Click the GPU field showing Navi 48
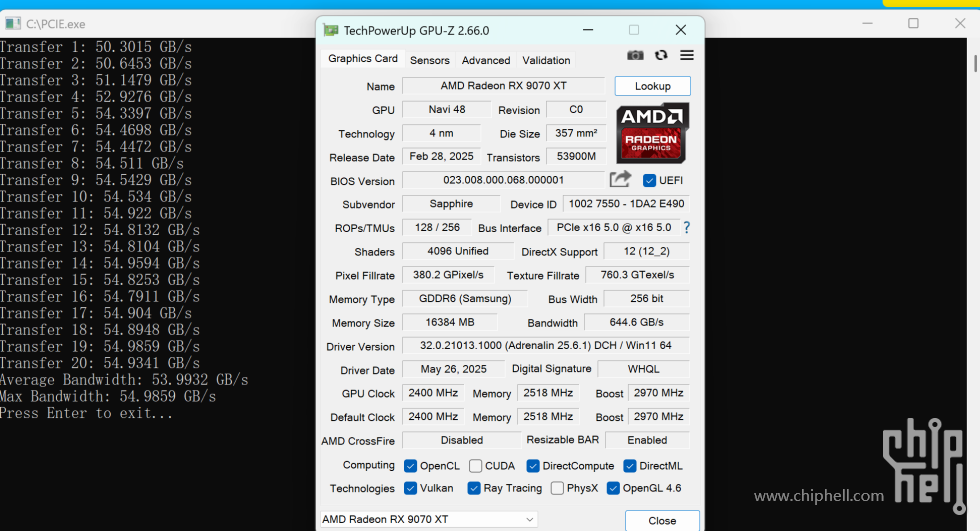This screenshot has width=980, height=531. 447,109
